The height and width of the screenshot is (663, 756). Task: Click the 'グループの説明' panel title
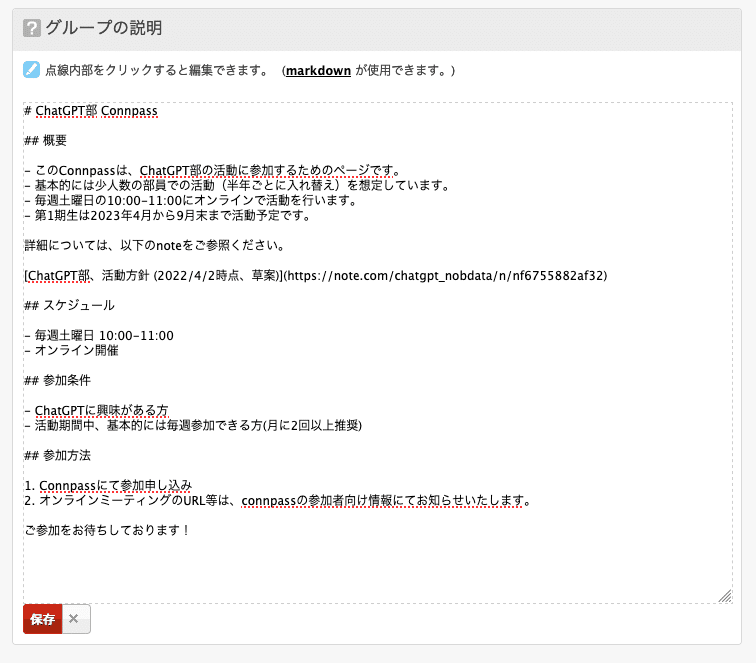[104, 28]
